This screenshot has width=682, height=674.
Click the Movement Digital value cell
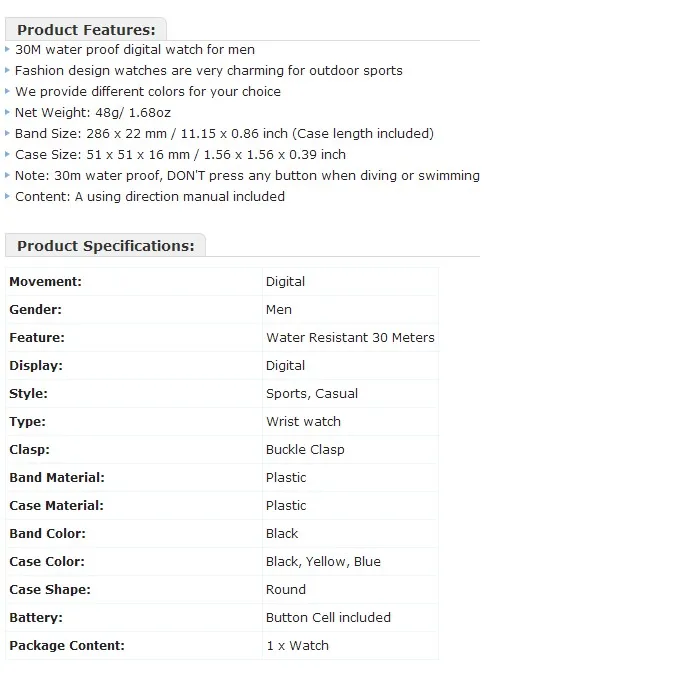[x=350, y=282]
